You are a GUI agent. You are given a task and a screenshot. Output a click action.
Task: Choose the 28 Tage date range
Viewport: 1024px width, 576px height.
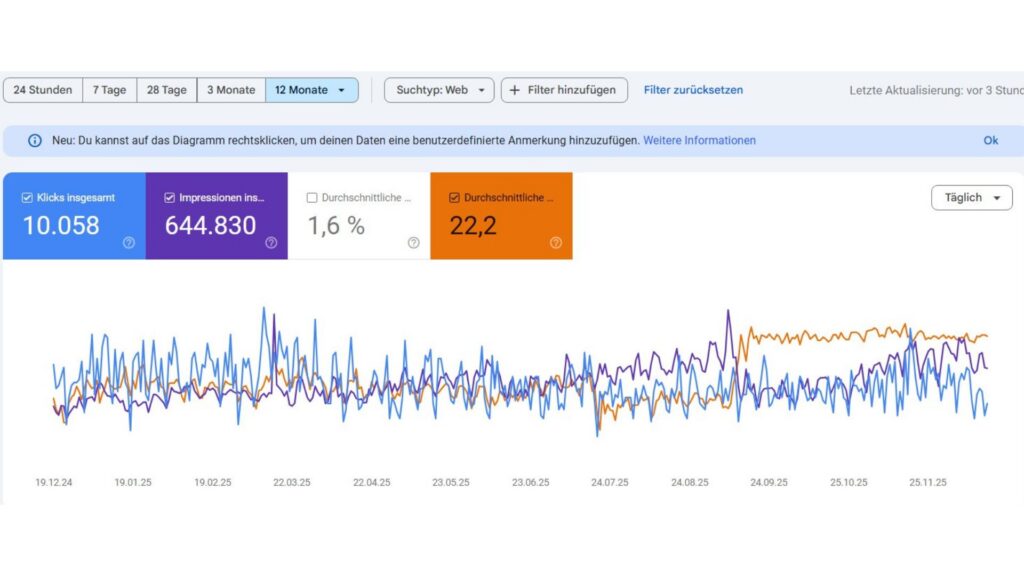(166, 90)
